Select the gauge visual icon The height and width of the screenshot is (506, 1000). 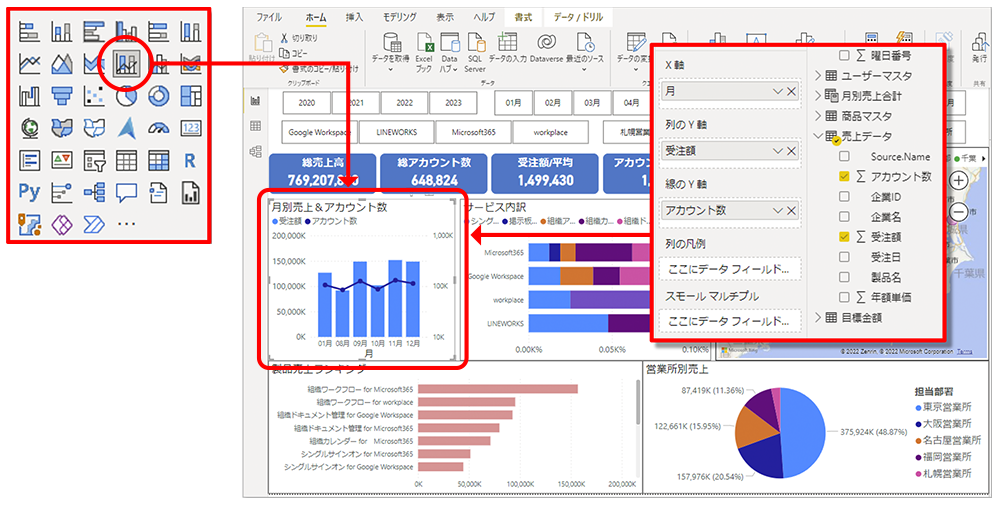coord(158,128)
